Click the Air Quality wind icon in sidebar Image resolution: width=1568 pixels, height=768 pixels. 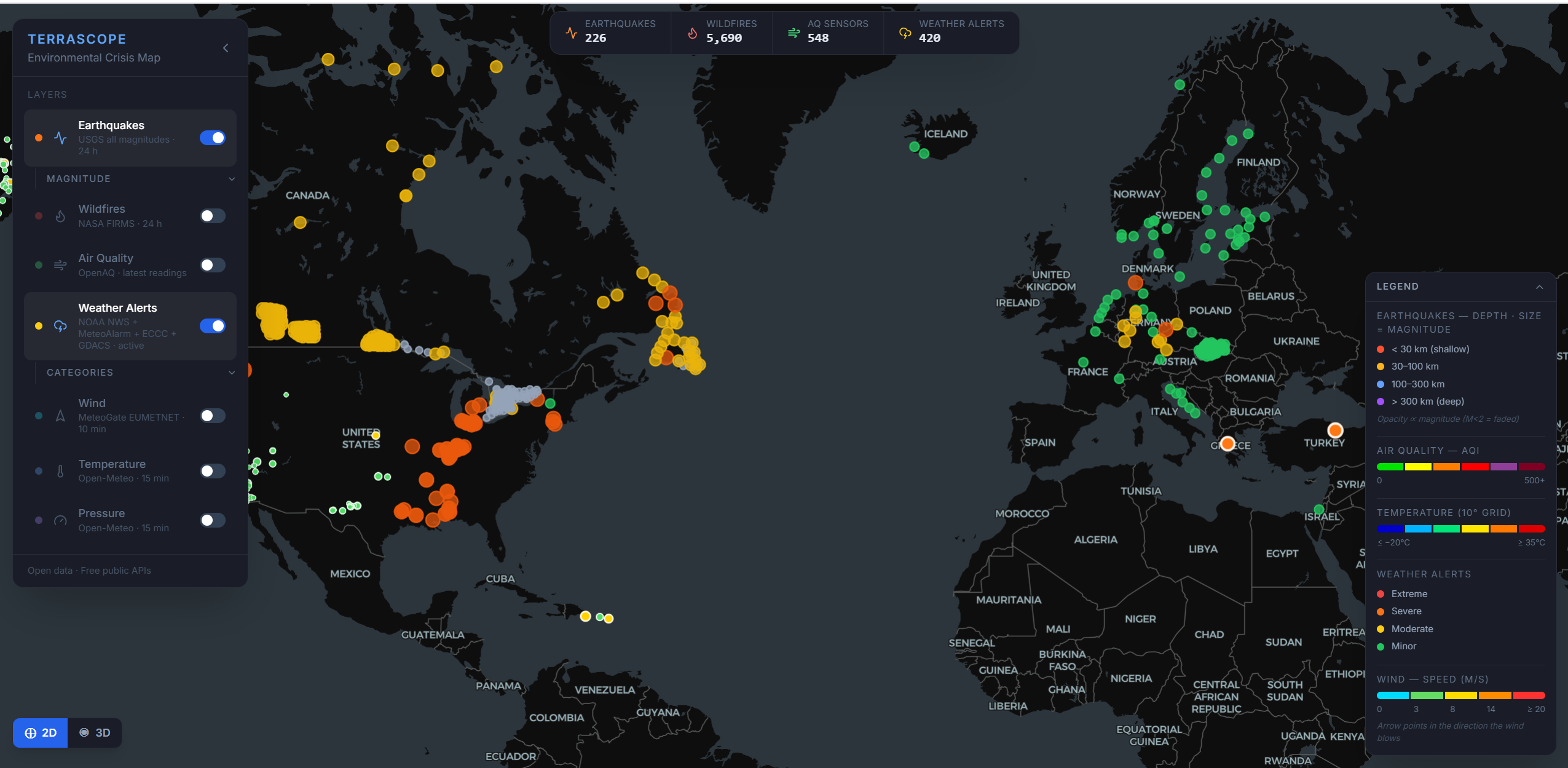(x=60, y=264)
